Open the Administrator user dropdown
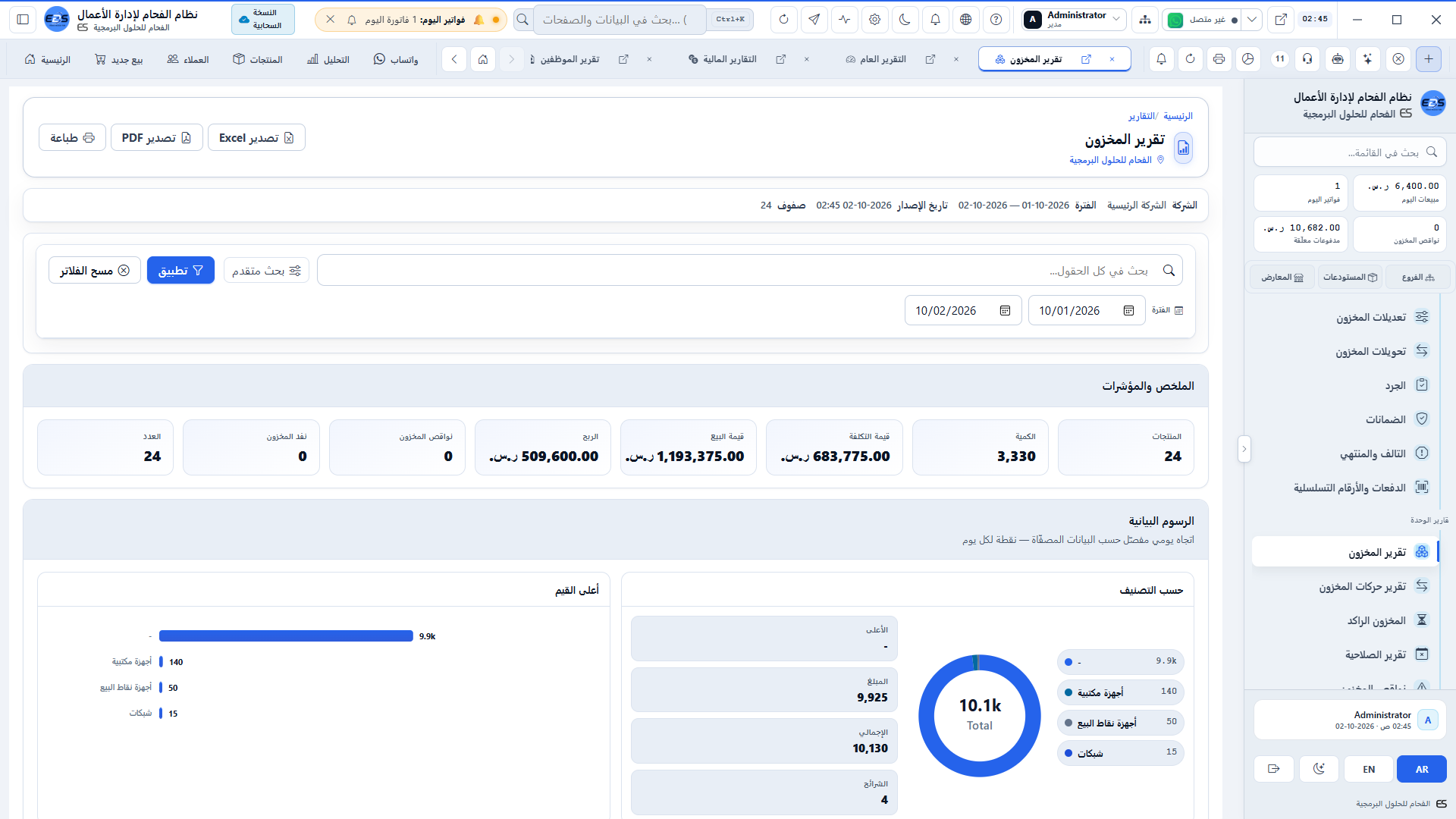 pyautogui.click(x=1073, y=20)
